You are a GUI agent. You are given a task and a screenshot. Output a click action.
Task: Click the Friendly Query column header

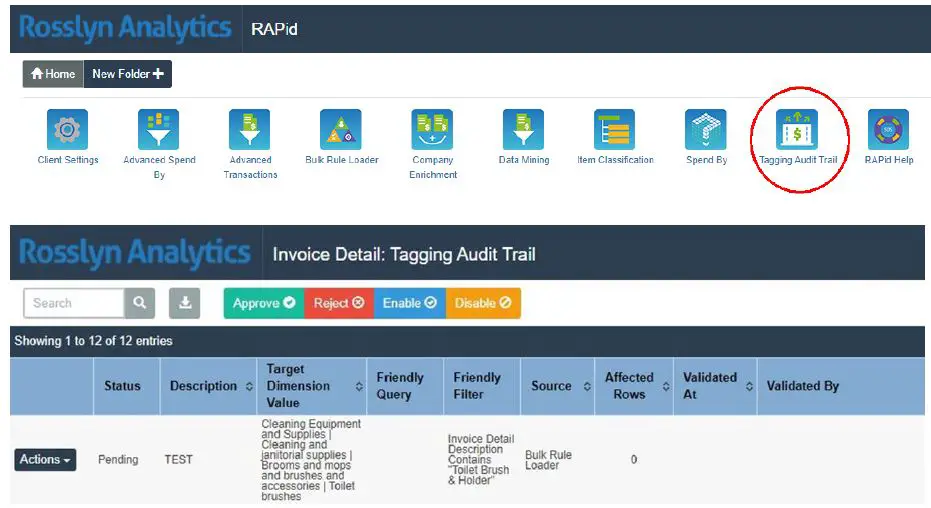(x=406, y=386)
